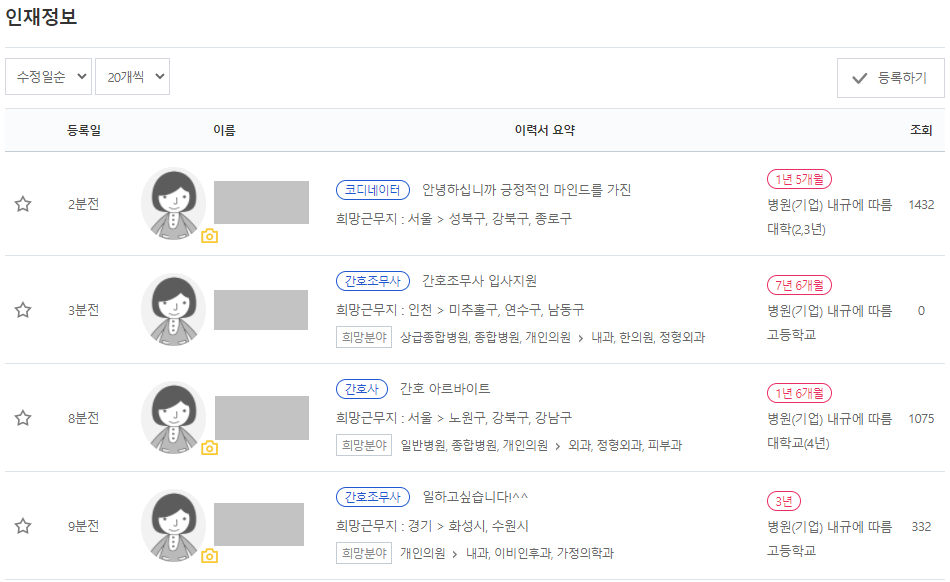
Task: Click the 조회 column header
Action: (922, 129)
